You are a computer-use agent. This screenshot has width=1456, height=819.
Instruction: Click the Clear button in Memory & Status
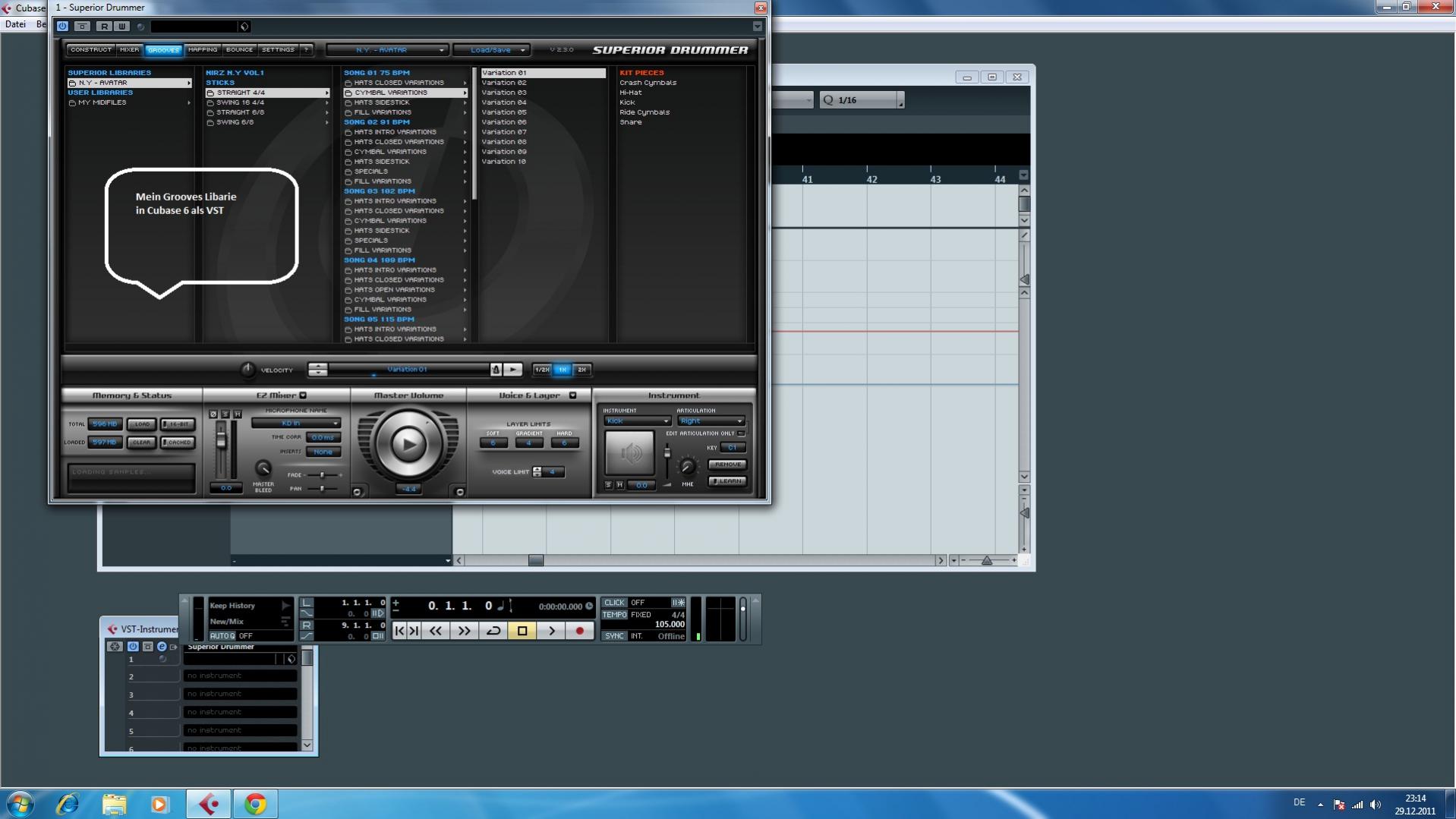click(141, 443)
